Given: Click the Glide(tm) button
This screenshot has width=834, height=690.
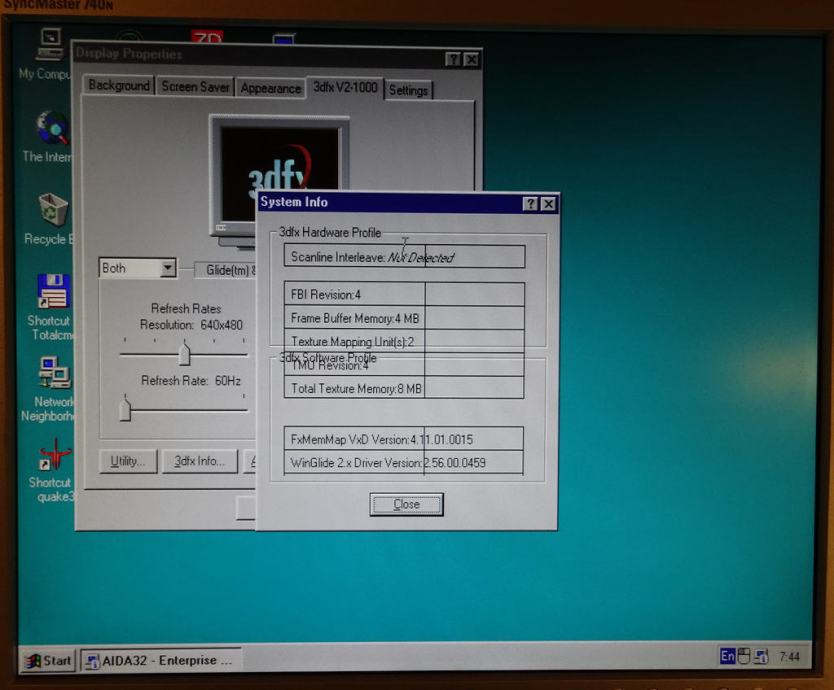Looking at the screenshot, I should 226,270.
